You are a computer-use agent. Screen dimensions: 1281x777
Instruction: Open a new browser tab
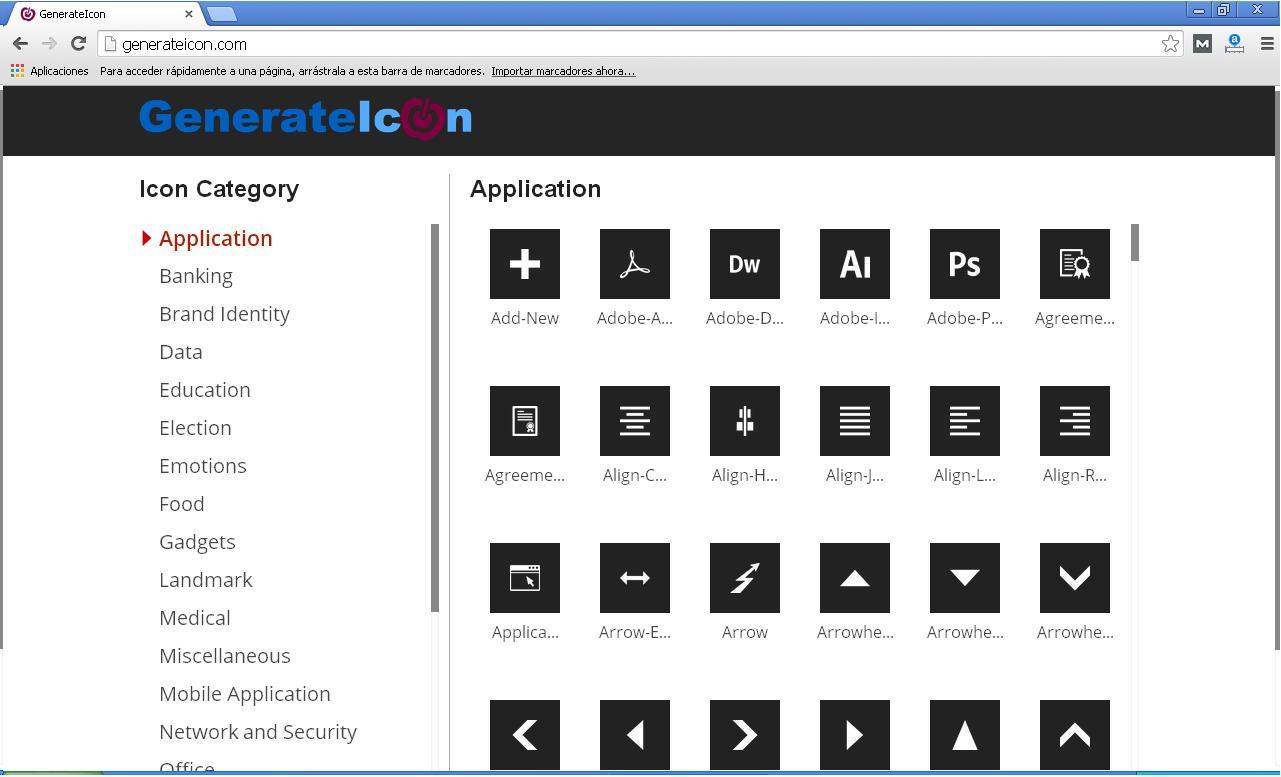pyautogui.click(x=221, y=14)
